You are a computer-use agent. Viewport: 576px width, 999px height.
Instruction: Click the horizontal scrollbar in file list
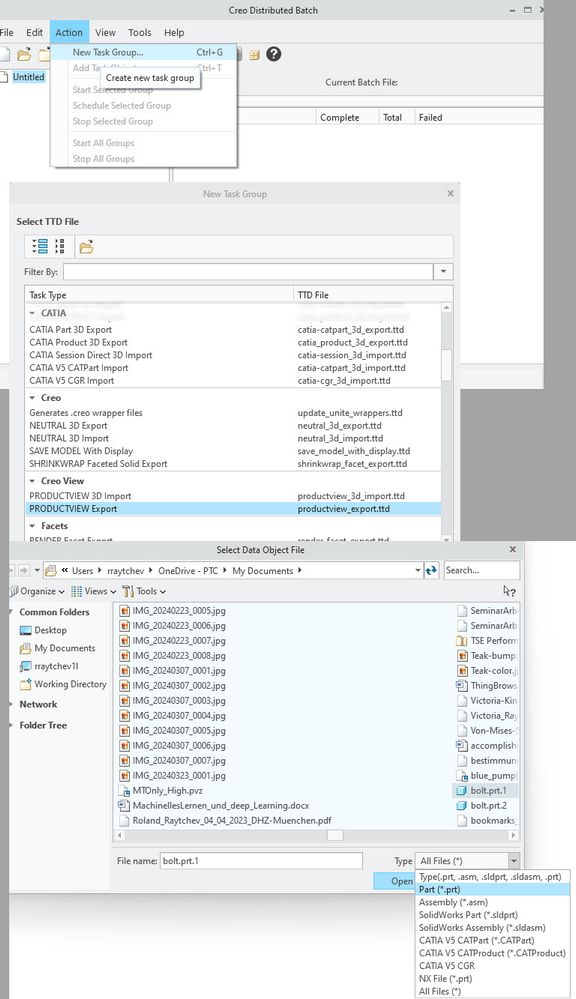pos(315,835)
